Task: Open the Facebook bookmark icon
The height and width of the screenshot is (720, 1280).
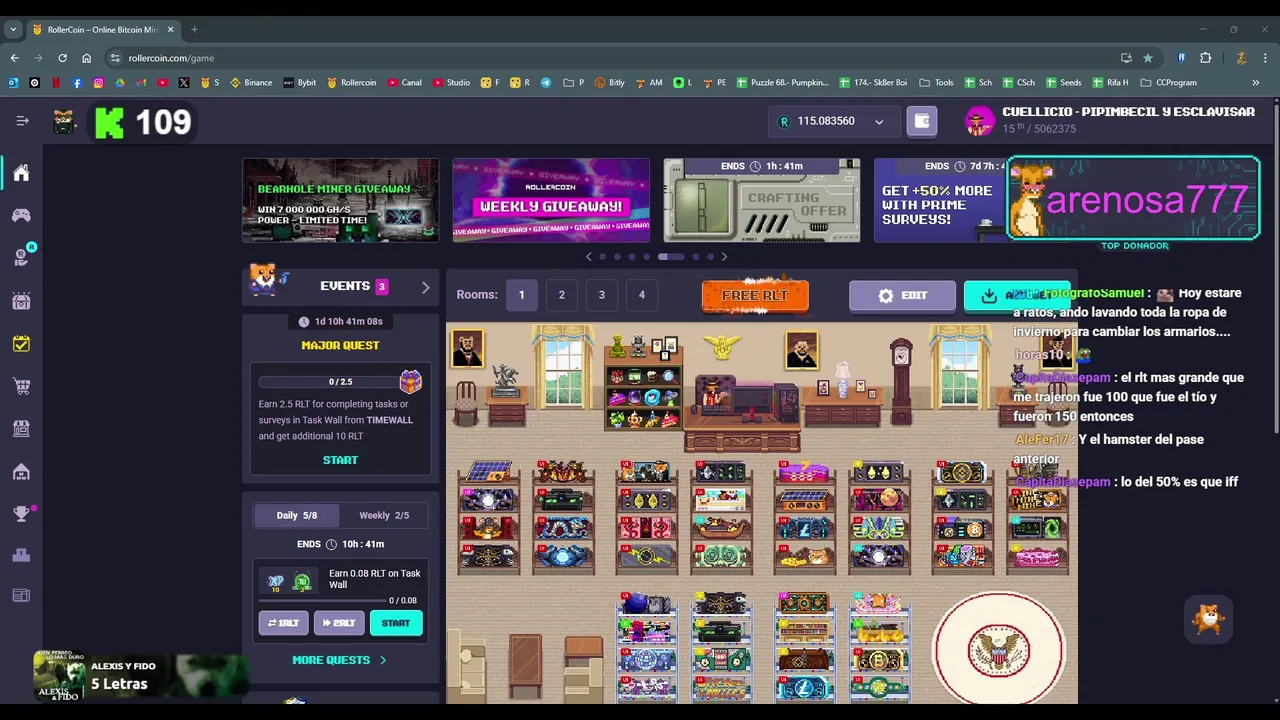Action: [77, 83]
